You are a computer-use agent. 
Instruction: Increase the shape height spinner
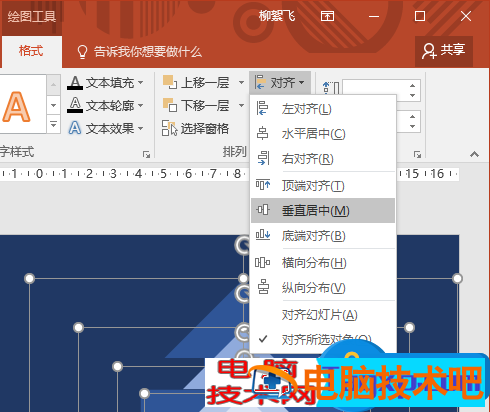click(413, 86)
